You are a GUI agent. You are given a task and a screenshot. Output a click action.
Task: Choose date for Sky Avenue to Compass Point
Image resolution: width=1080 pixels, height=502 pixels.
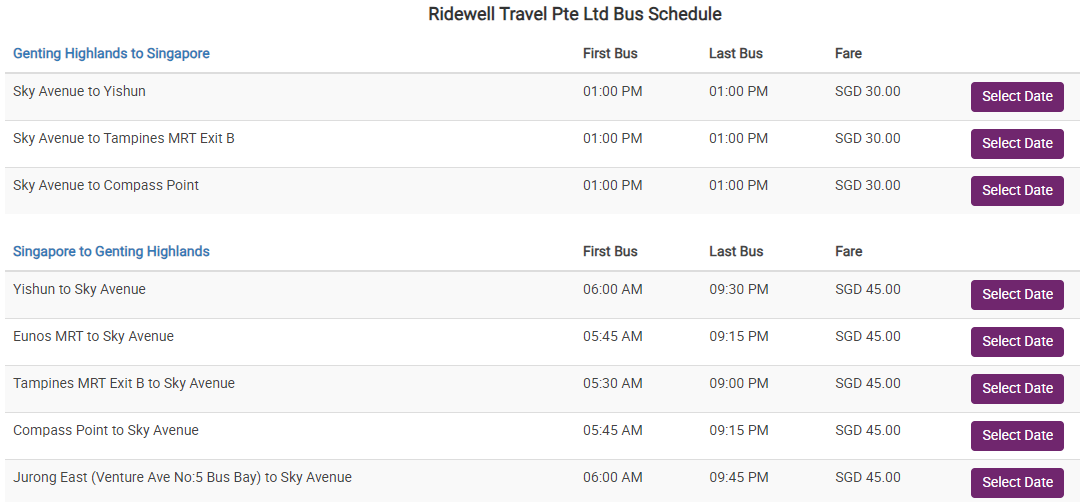click(1017, 191)
